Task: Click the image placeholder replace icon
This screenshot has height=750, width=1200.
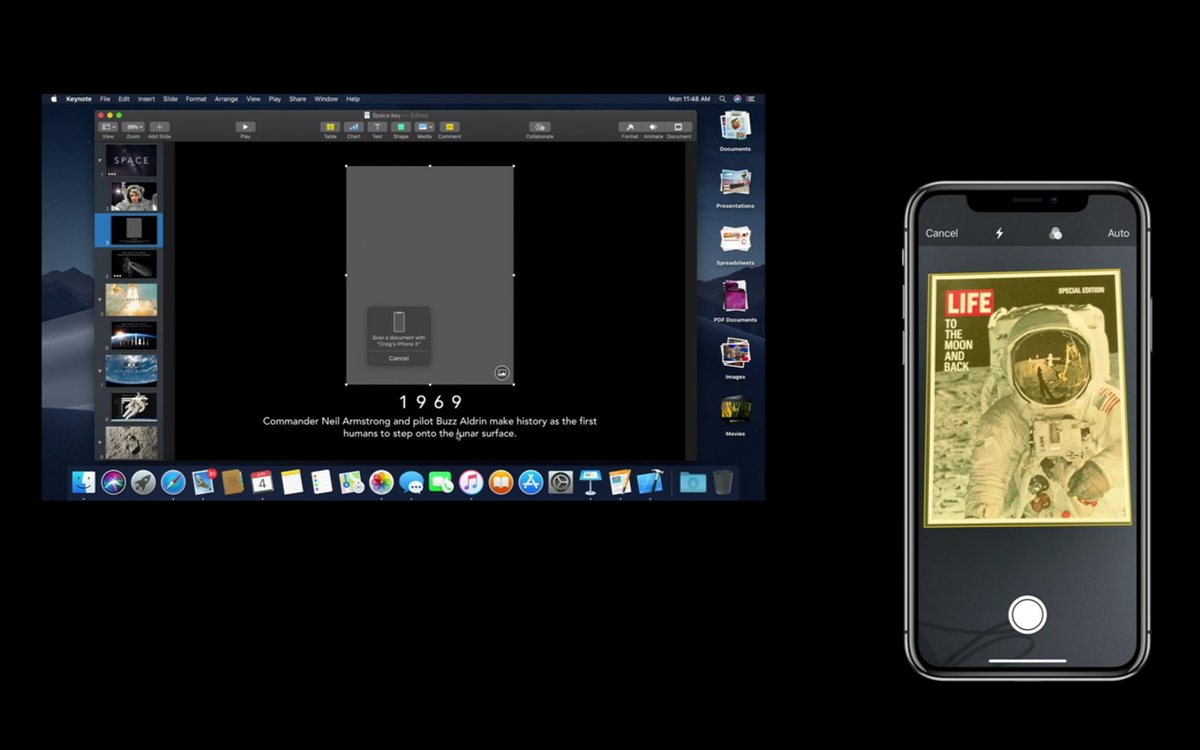Action: point(502,373)
